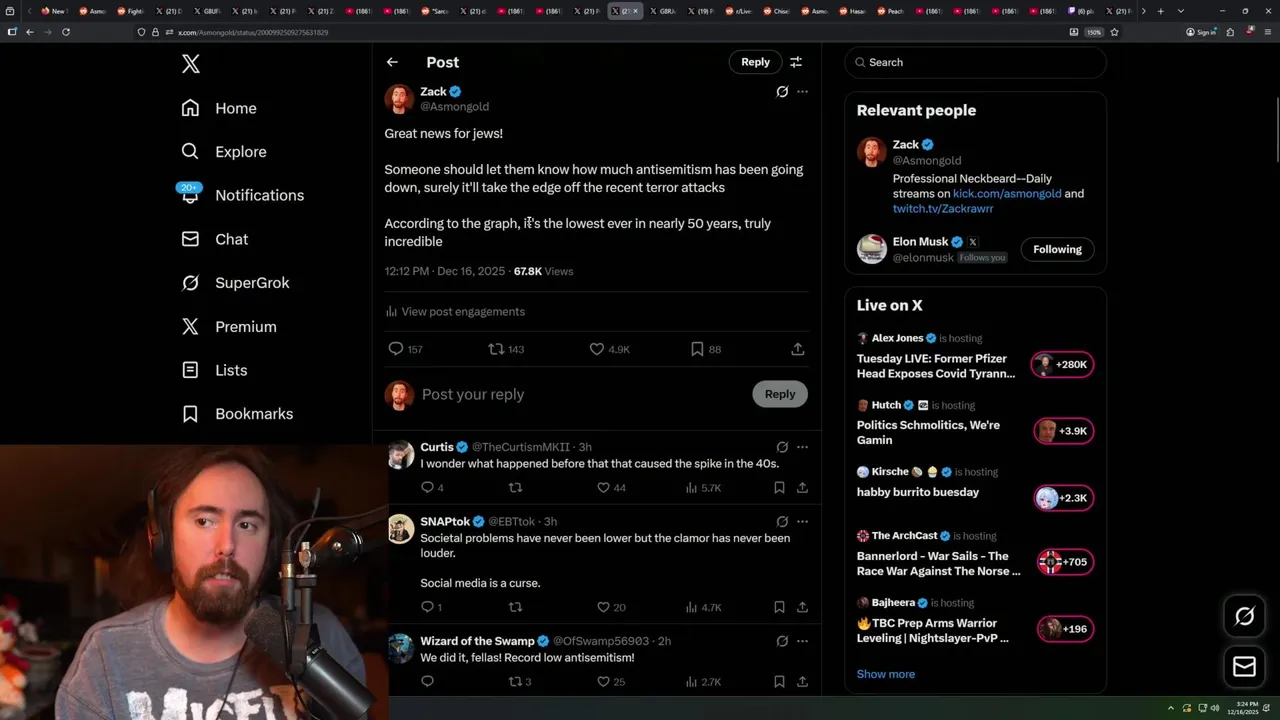Open View post engagements
Image resolution: width=1280 pixels, height=720 pixels.
coord(455,312)
